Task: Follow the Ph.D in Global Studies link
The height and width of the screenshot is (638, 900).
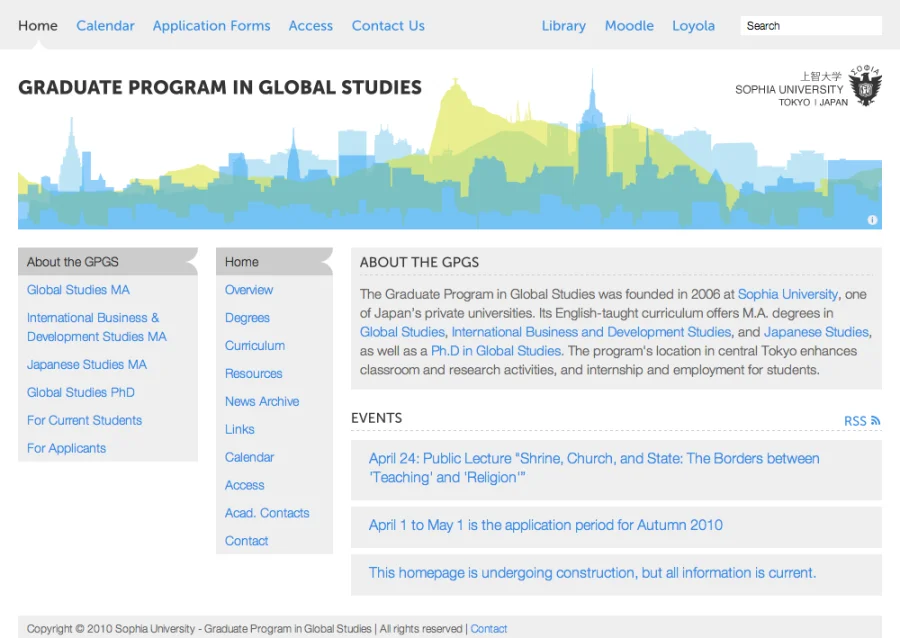Action: click(496, 351)
